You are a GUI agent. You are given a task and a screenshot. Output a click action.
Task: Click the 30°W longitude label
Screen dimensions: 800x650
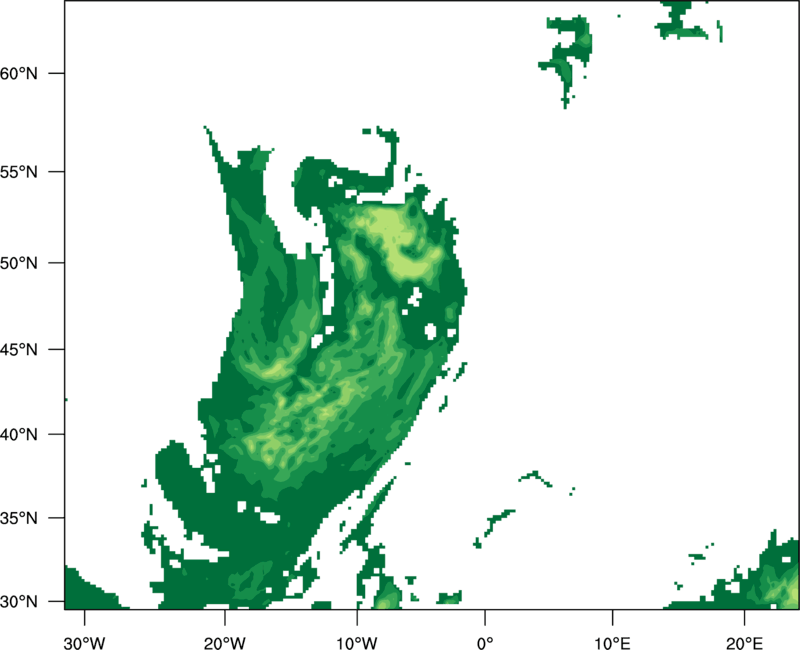click(85, 643)
